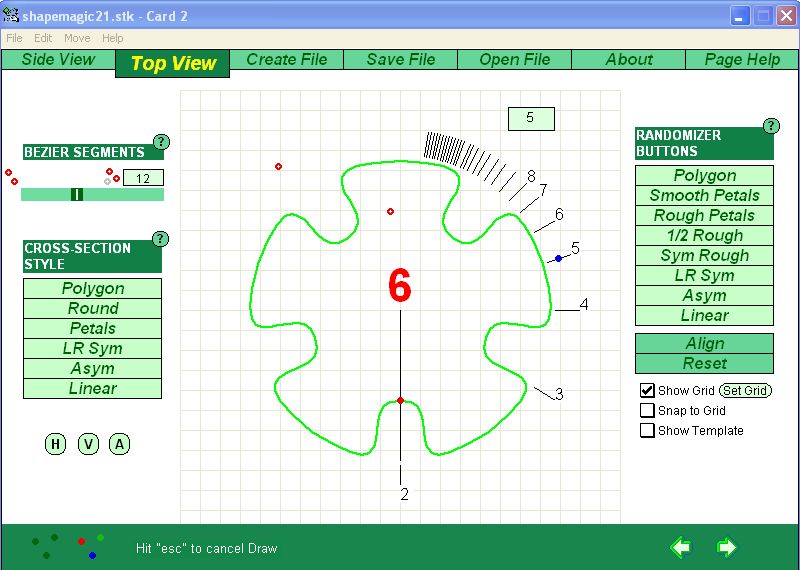Enable Snap to Grid

pos(647,410)
